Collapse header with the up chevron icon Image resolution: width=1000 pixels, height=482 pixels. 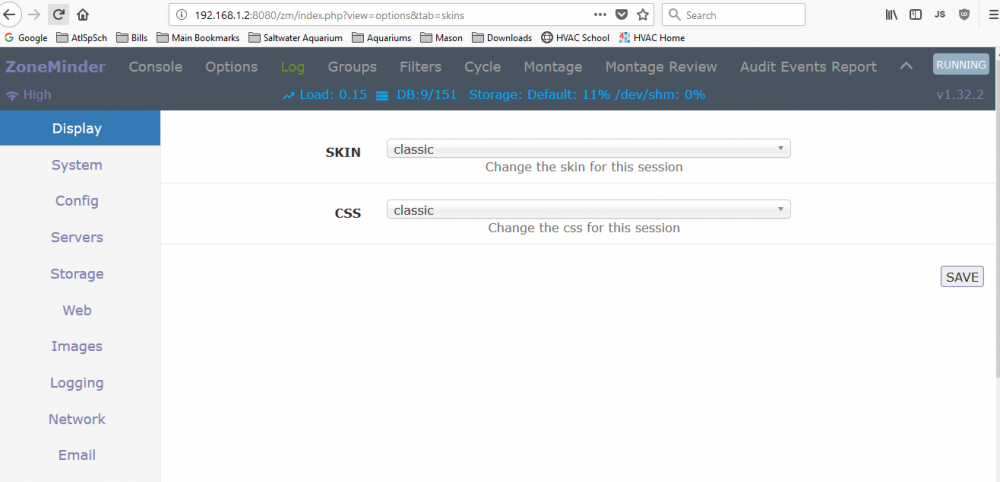point(906,66)
